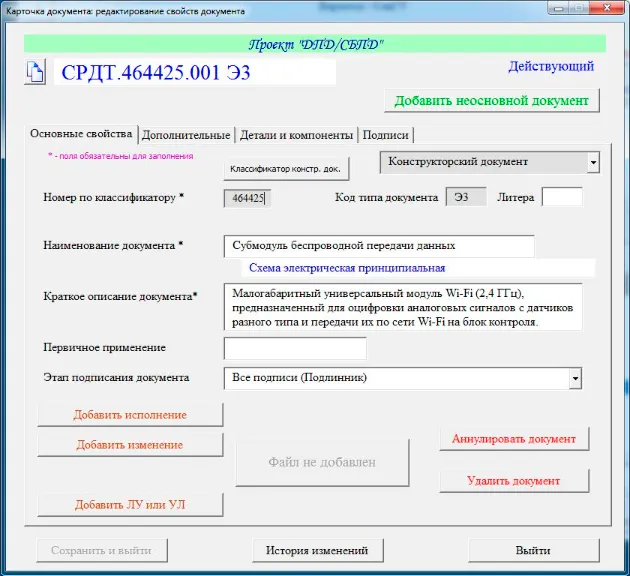Click into the Краткое описание документа text area
The height and width of the screenshot is (576, 630).
pyautogui.click(x=402, y=309)
